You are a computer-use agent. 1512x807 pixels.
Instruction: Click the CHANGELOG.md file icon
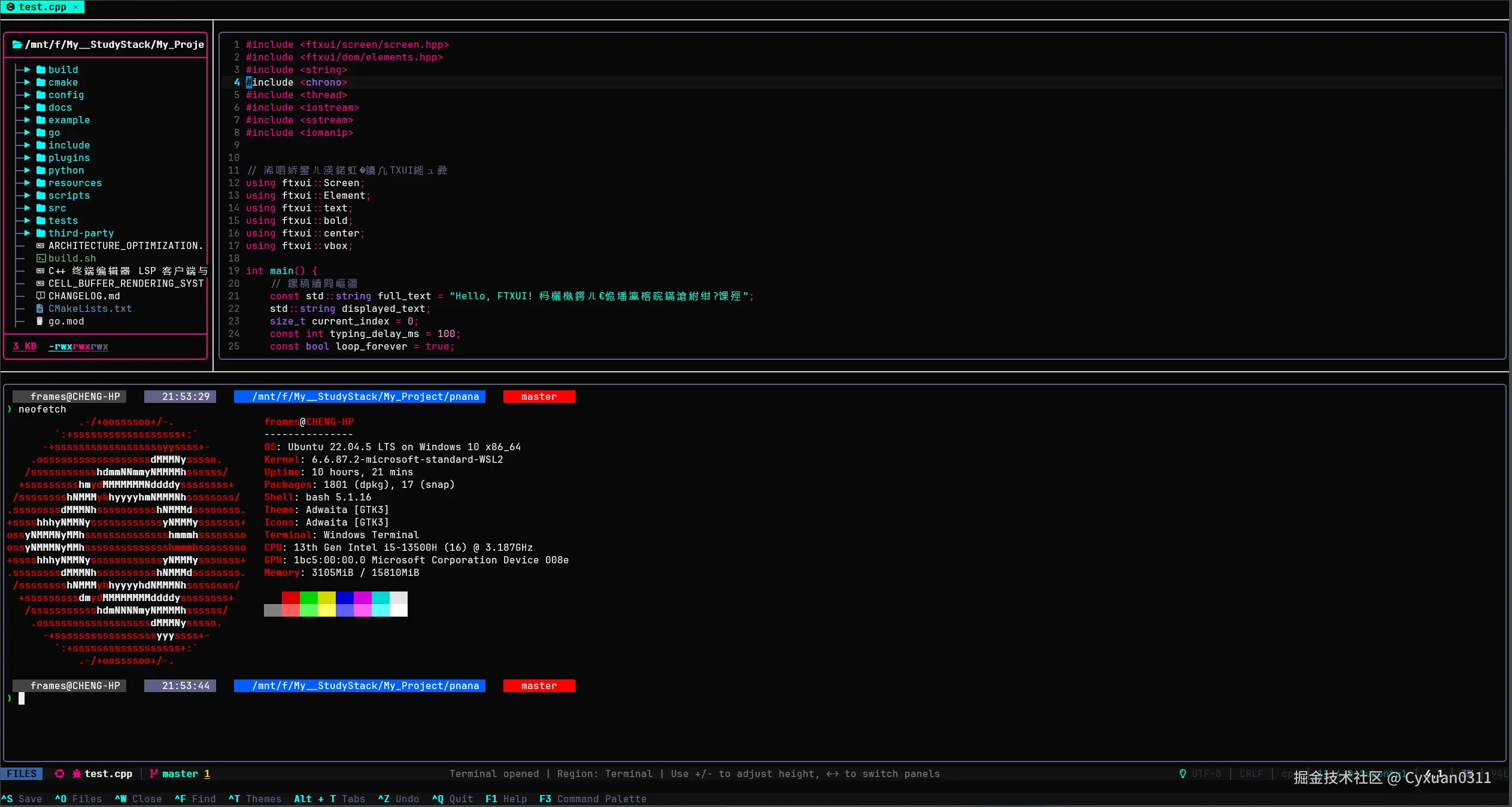41,296
